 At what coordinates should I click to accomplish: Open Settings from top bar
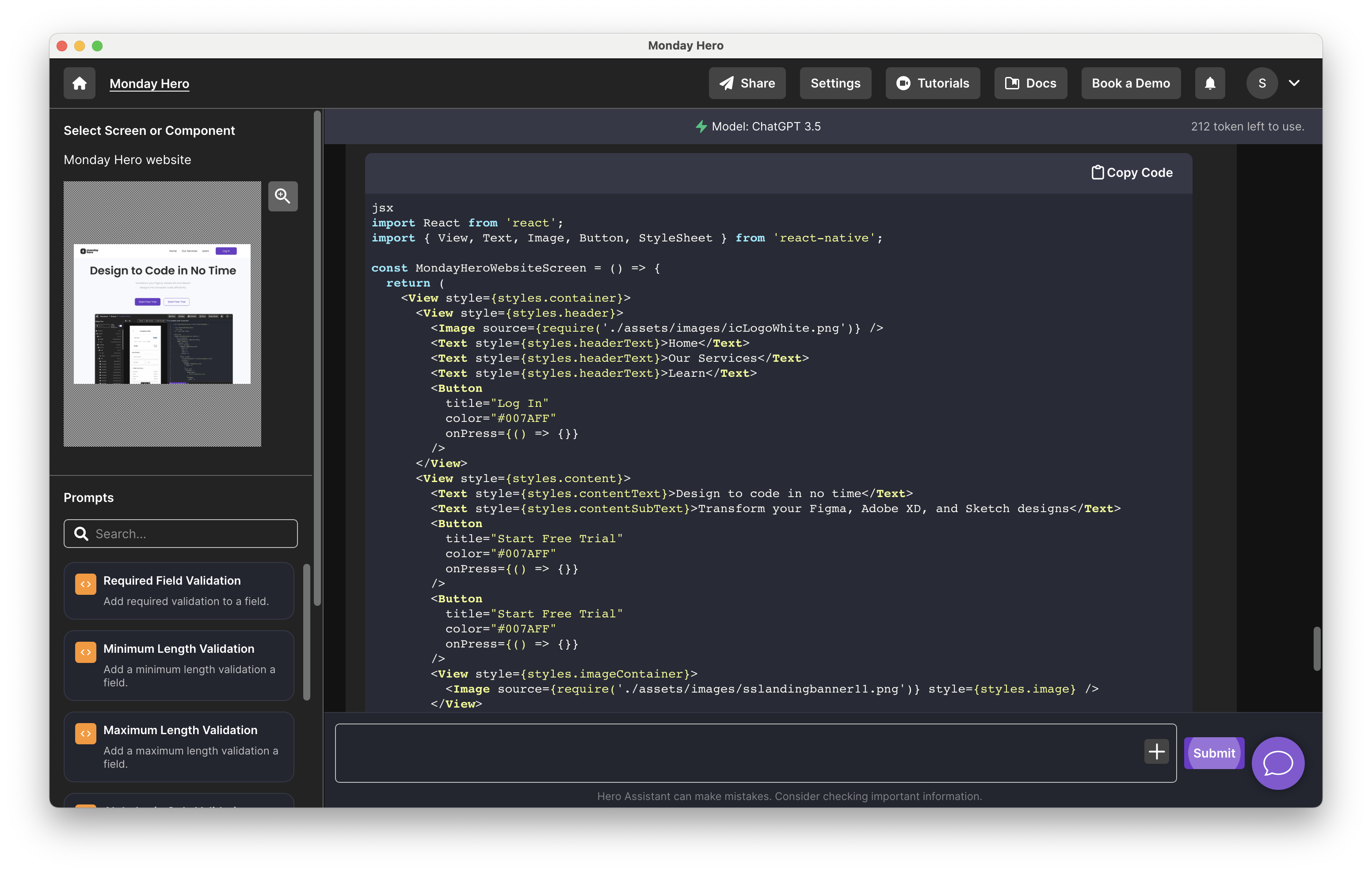click(835, 83)
